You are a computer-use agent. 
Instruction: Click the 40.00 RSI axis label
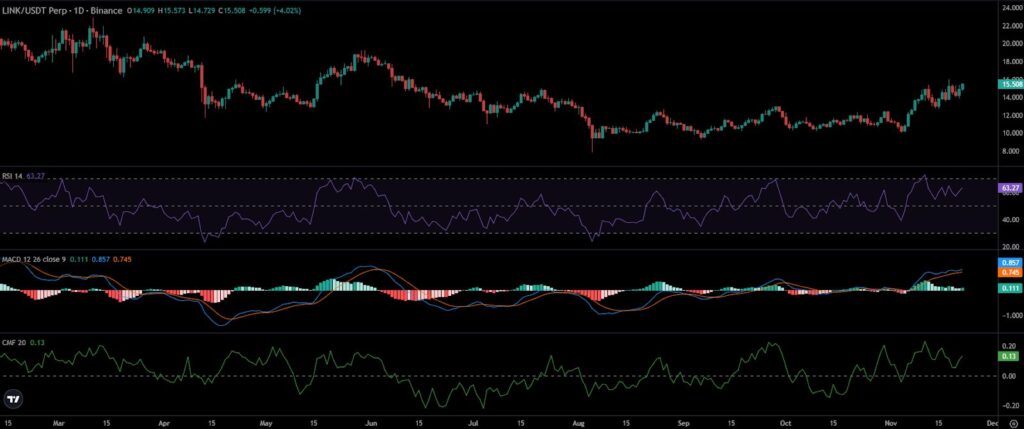tap(1011, 220)
